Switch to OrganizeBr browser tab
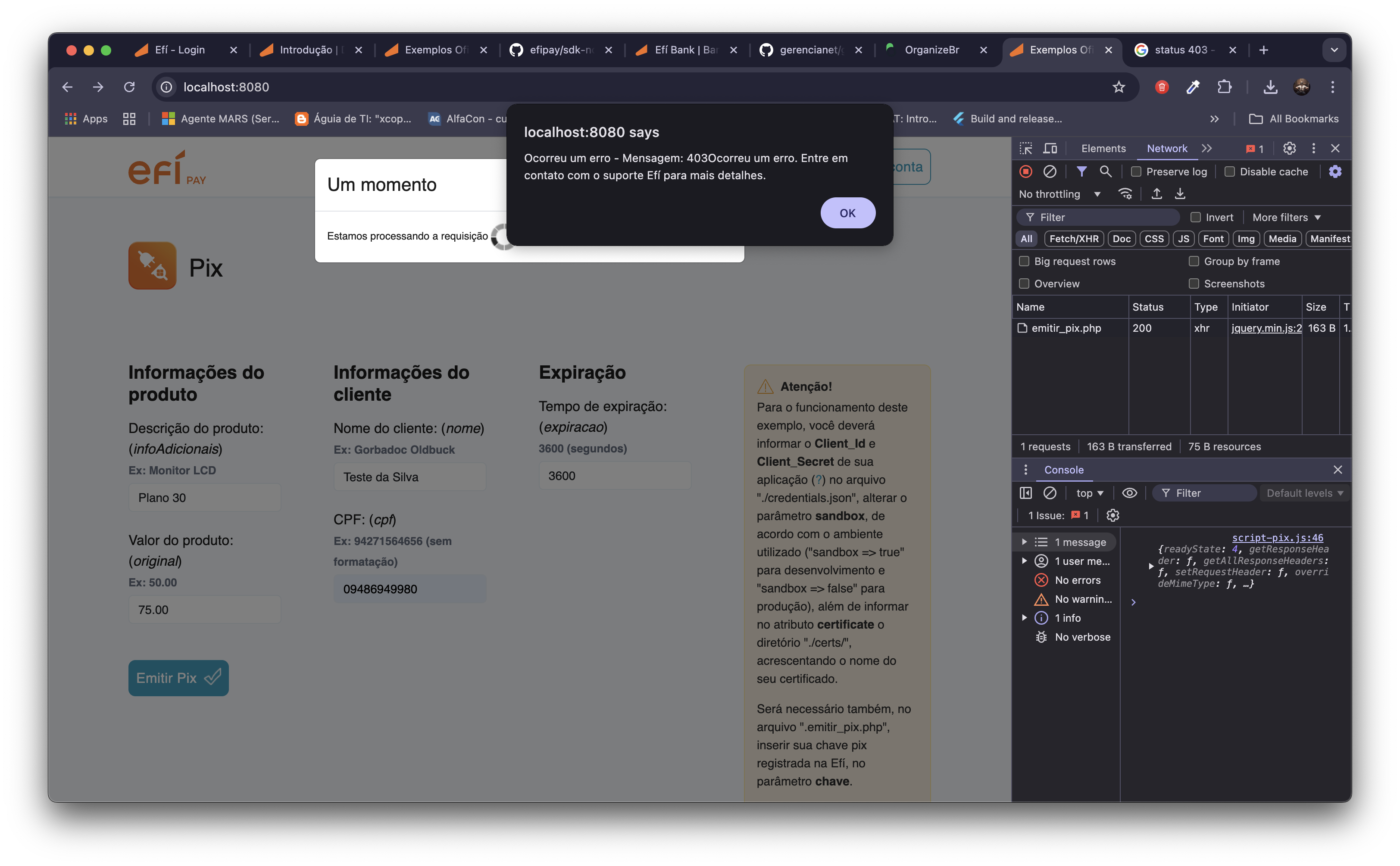Screen dimensions: 1400x866 point(931,50)
